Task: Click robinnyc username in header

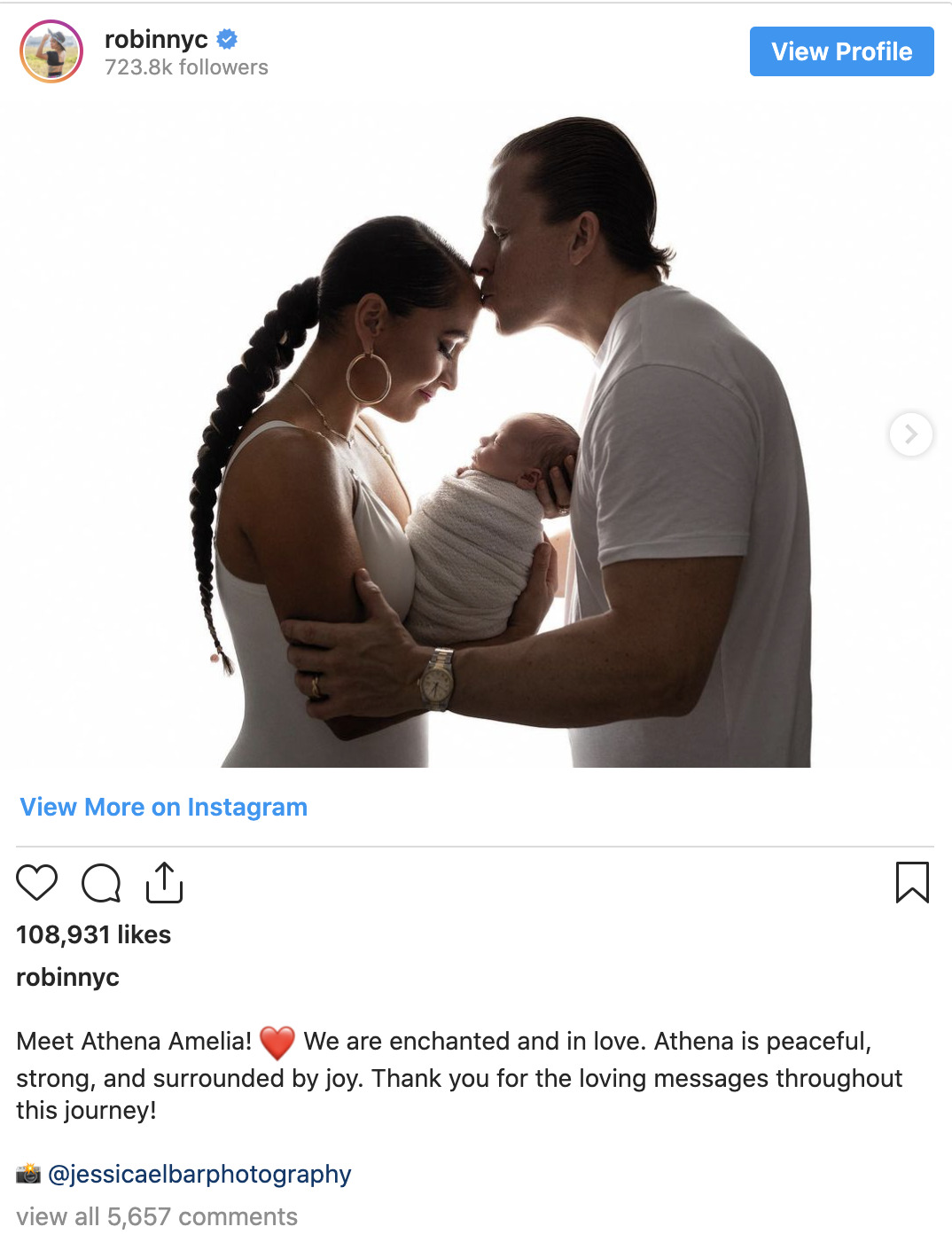Action: coord(156,39)
